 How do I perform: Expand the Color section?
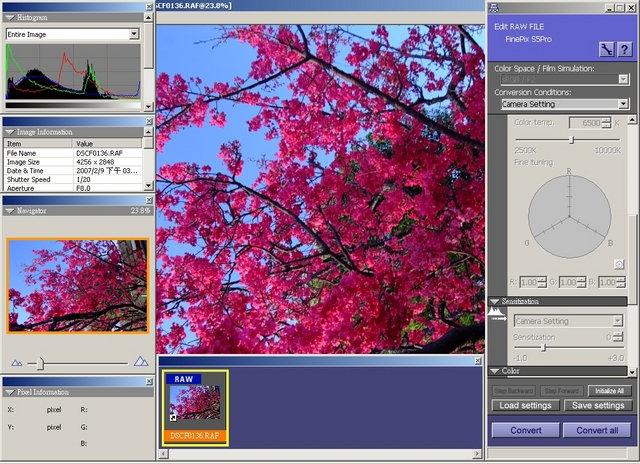tap(495, 371)
